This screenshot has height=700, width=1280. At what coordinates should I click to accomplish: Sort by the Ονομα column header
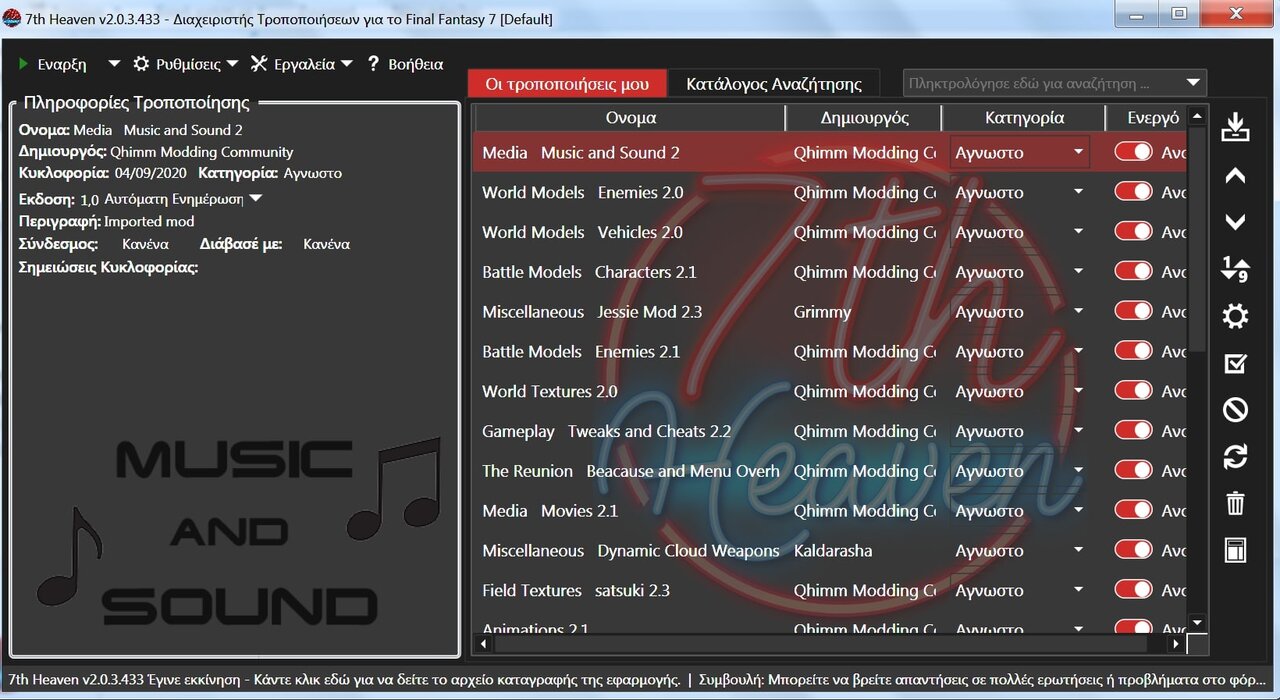coord(630,117)
